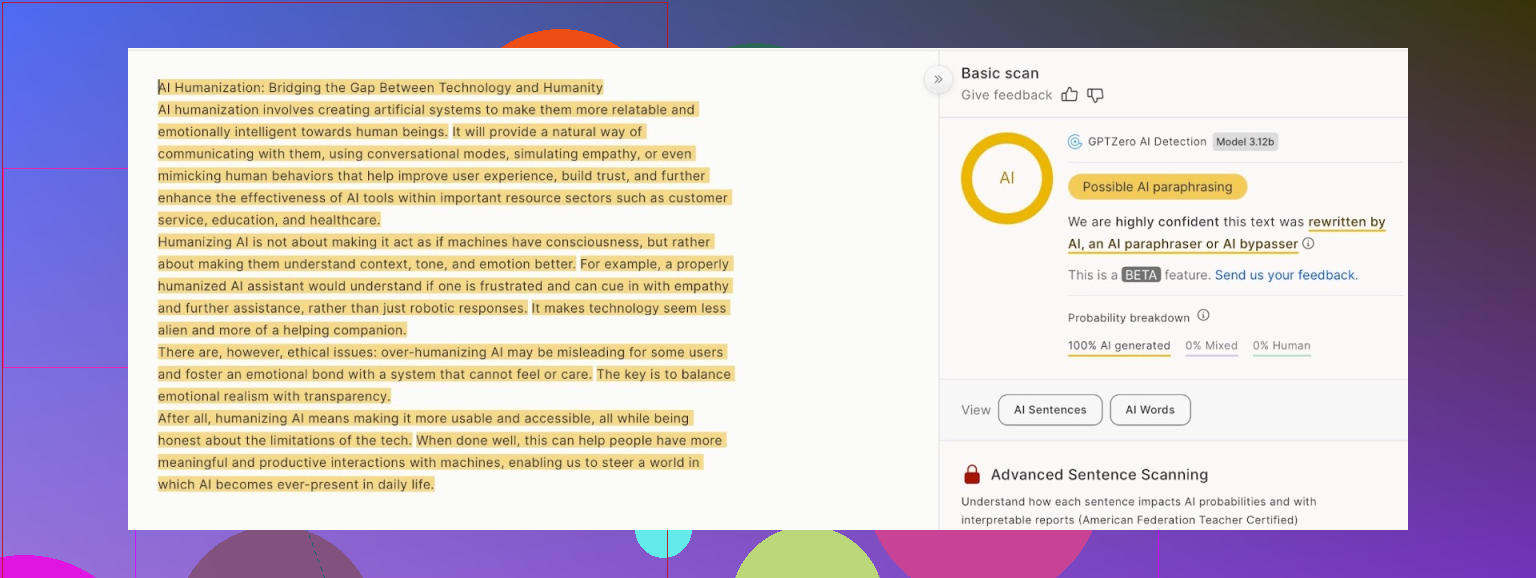The image size is (1536, 578).
Task: Click the GPTZero logo icon
Action: coord(1075,142)
